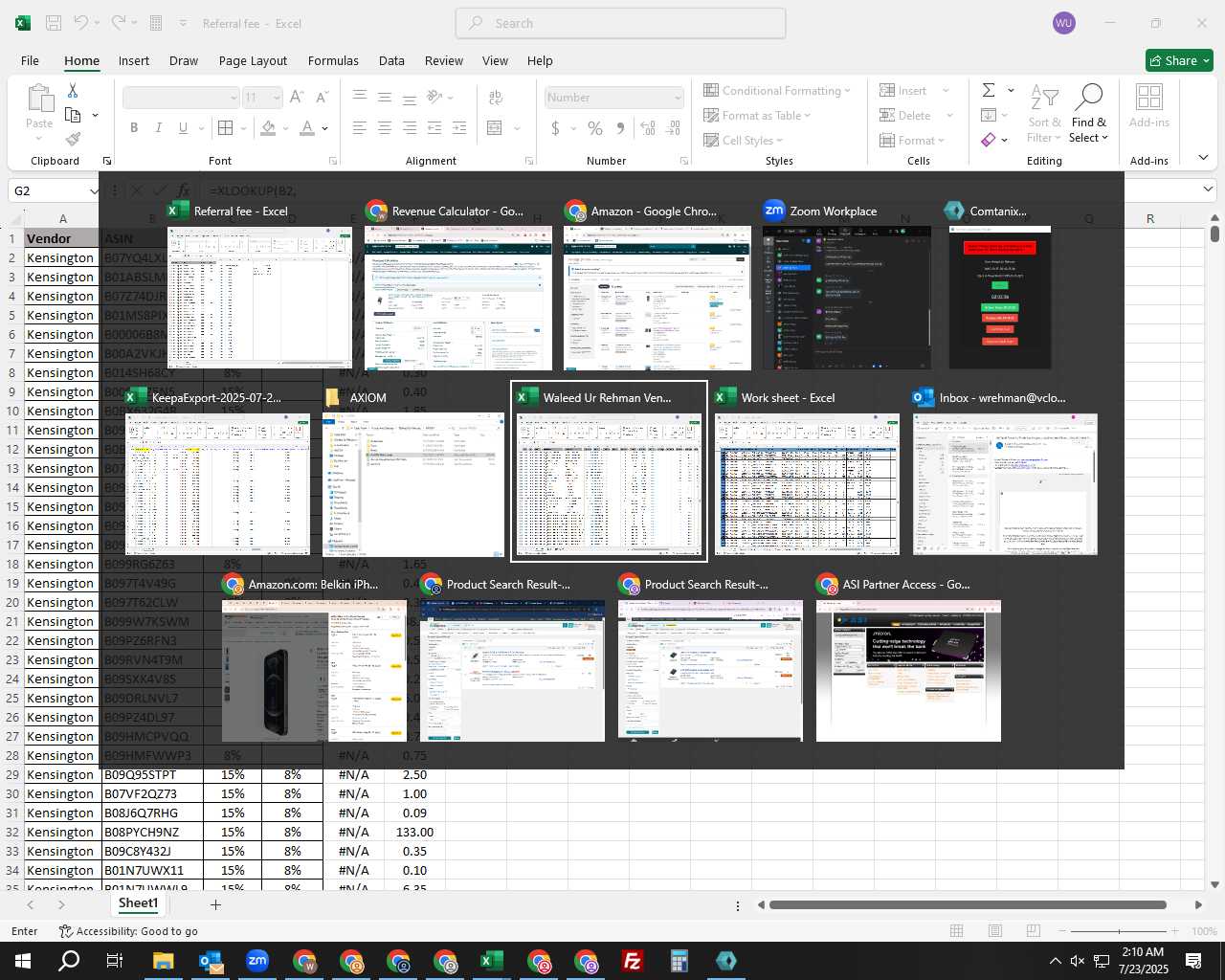The height and width of the screenshot is (980, 1225).
Task: Toggle Middle Align vertical alignment
Action: [385, 97]
